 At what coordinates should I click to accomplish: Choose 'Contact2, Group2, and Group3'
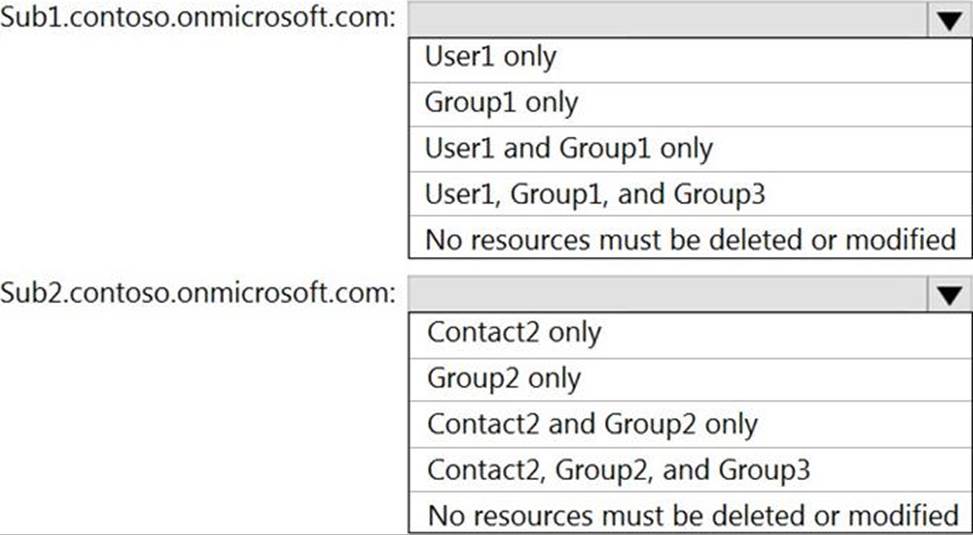690,470
